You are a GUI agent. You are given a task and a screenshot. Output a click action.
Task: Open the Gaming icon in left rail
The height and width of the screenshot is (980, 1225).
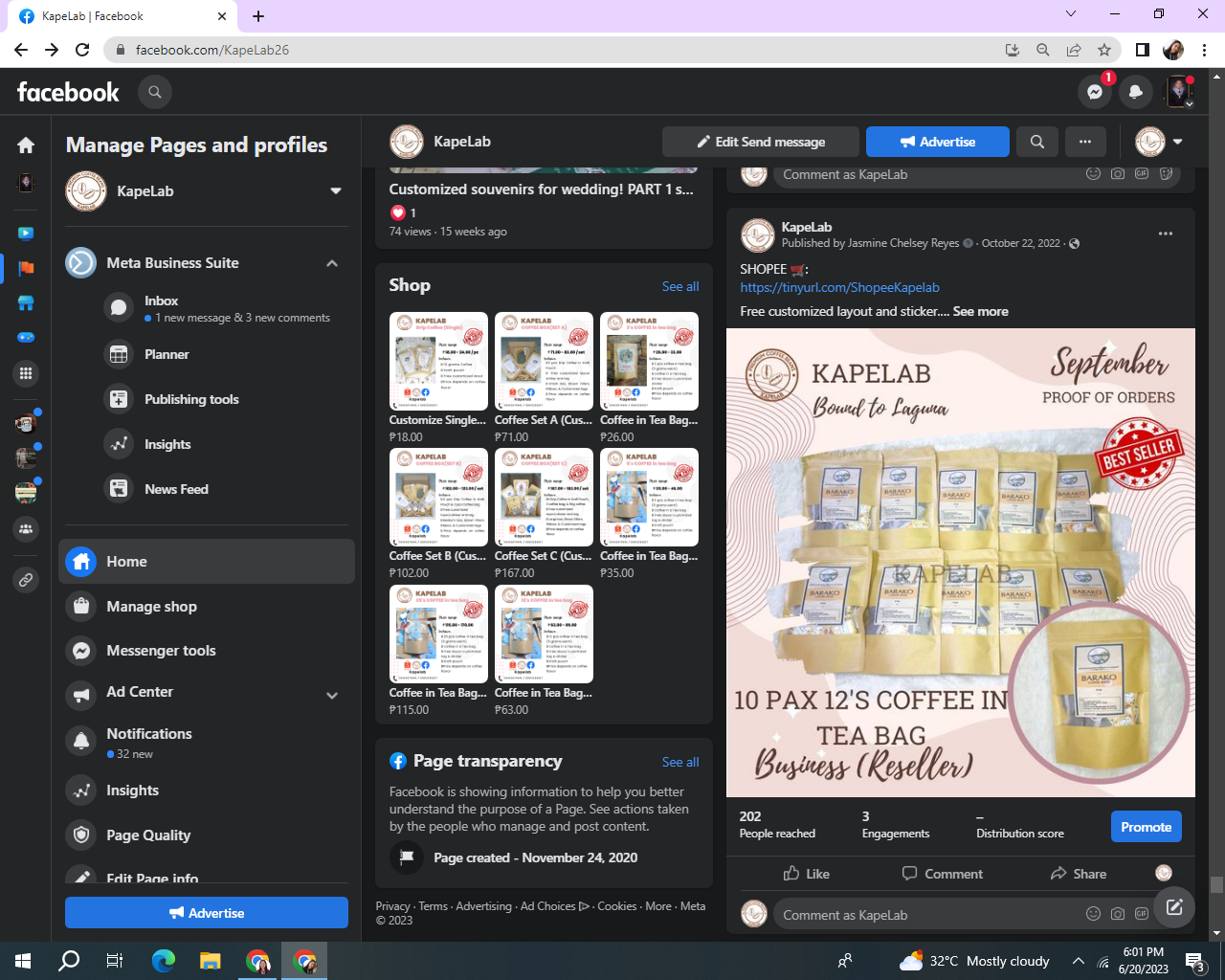[26, 338]
